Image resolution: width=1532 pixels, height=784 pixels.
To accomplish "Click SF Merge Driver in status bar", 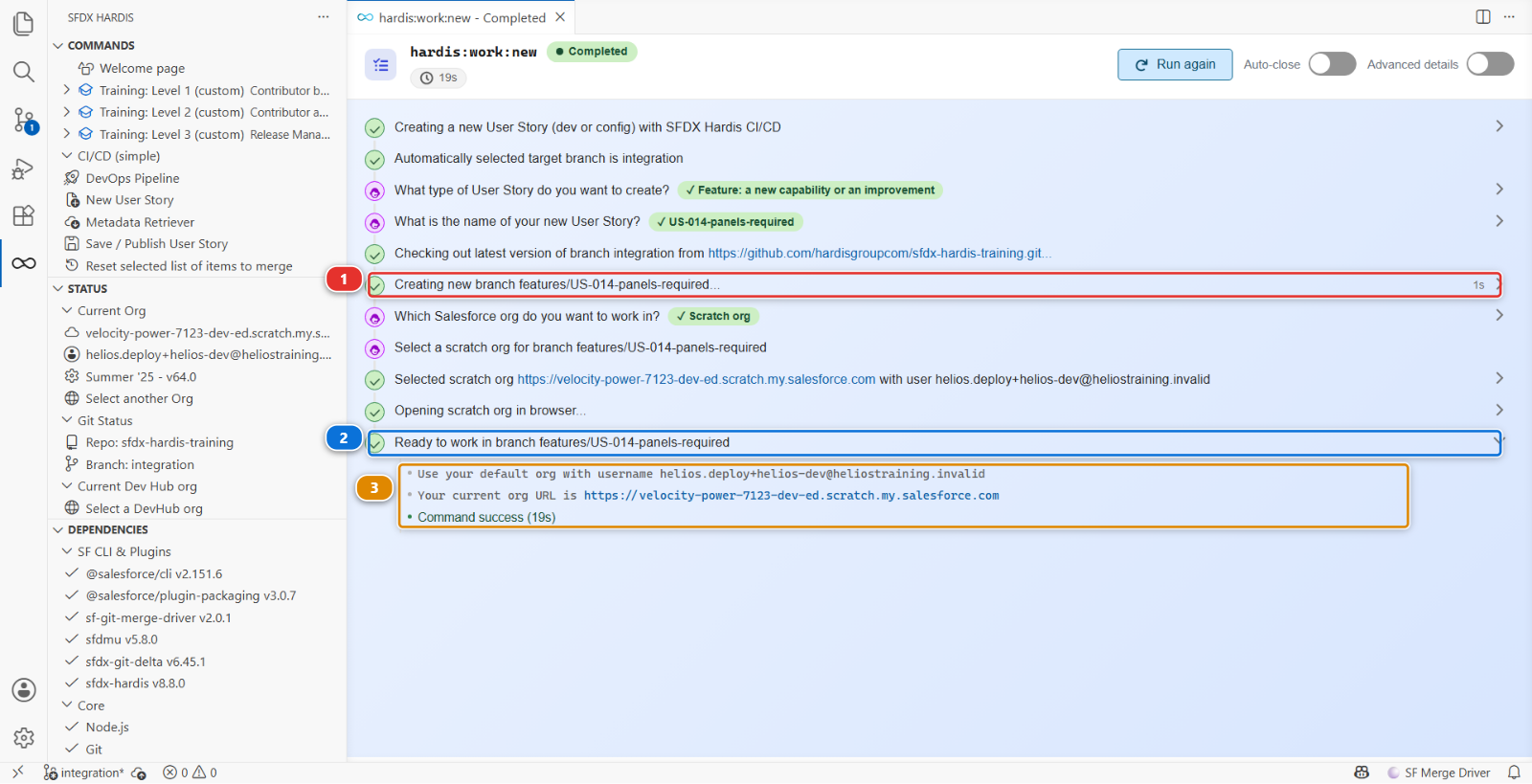I will [x=1439, y=773].
